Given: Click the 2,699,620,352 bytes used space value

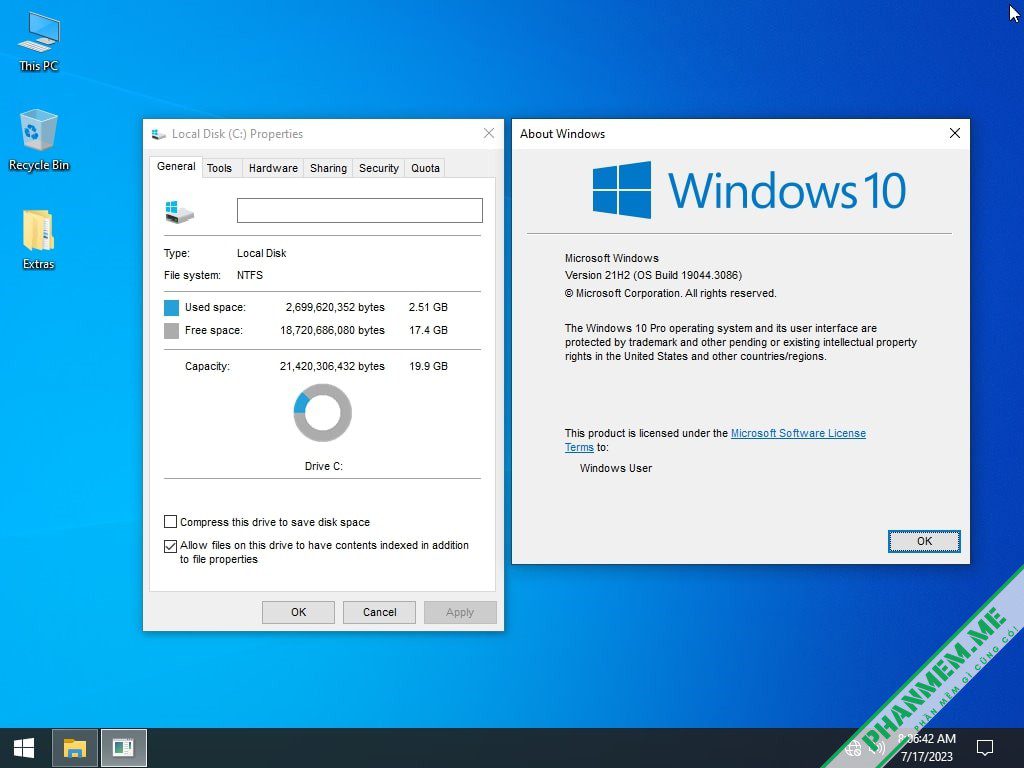Looking at the screenshot, I should [335, 307].
